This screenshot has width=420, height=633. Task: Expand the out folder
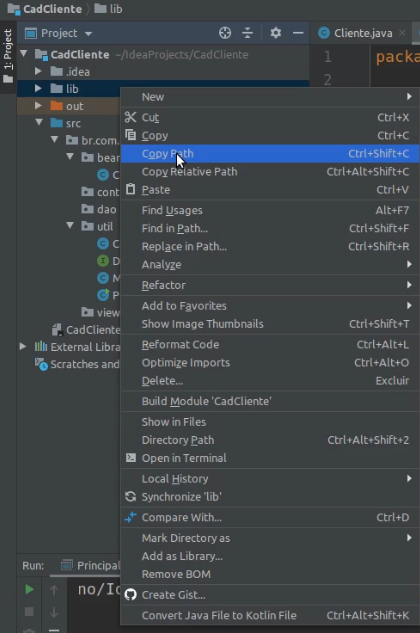pyautogui.click(x=38, y=106)
